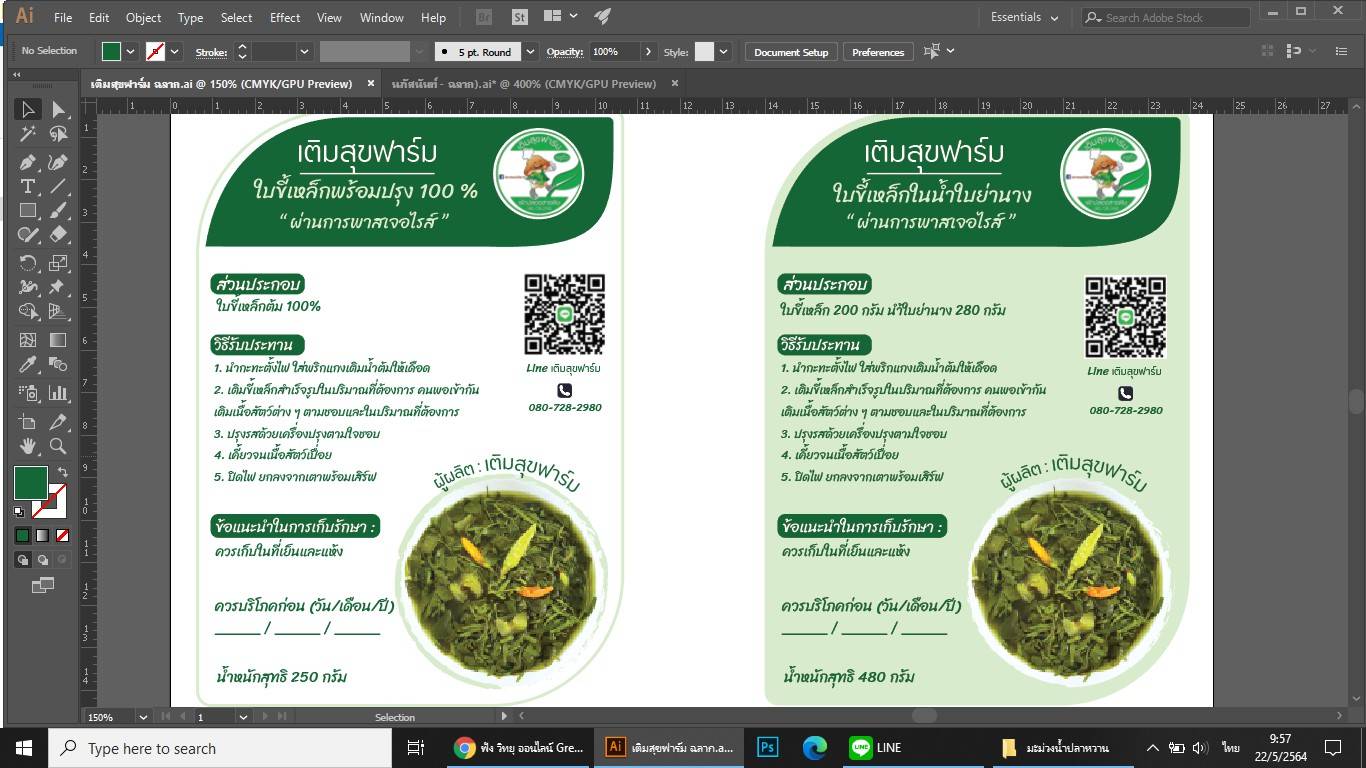
Task: Set paint mode to None
Action: pos(62,536)
